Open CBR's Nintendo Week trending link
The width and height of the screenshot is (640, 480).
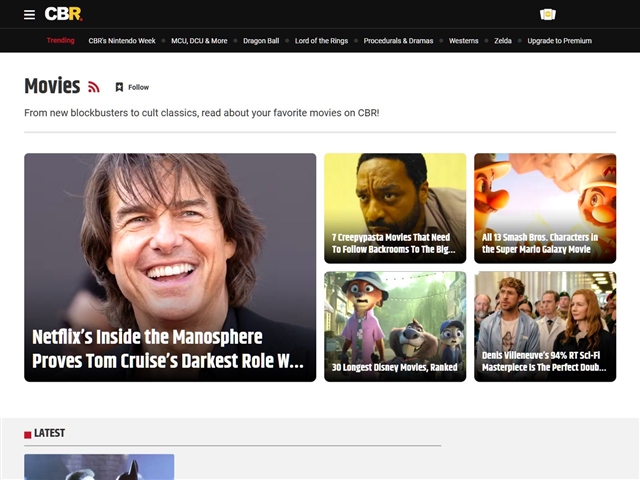click(x=122, y=41)
